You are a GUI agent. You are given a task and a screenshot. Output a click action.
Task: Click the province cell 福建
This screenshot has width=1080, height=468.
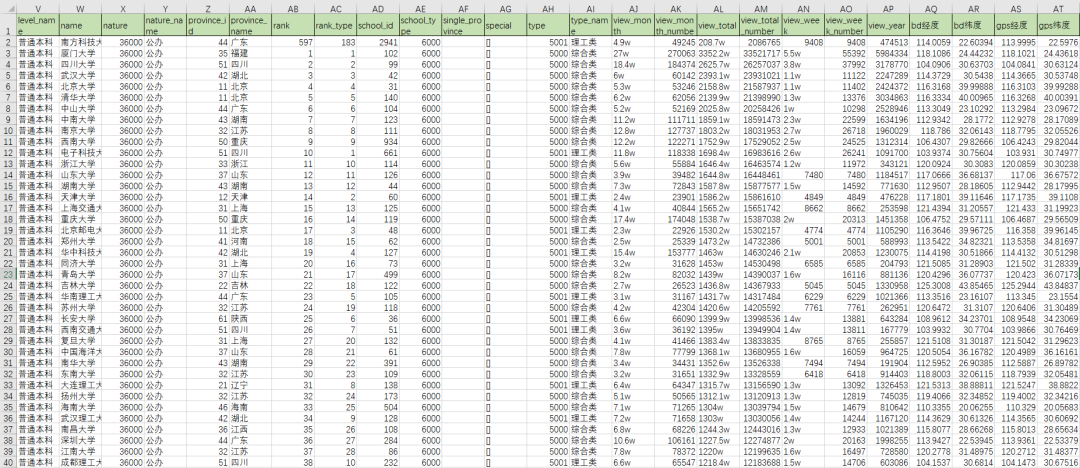click(250, 53)
